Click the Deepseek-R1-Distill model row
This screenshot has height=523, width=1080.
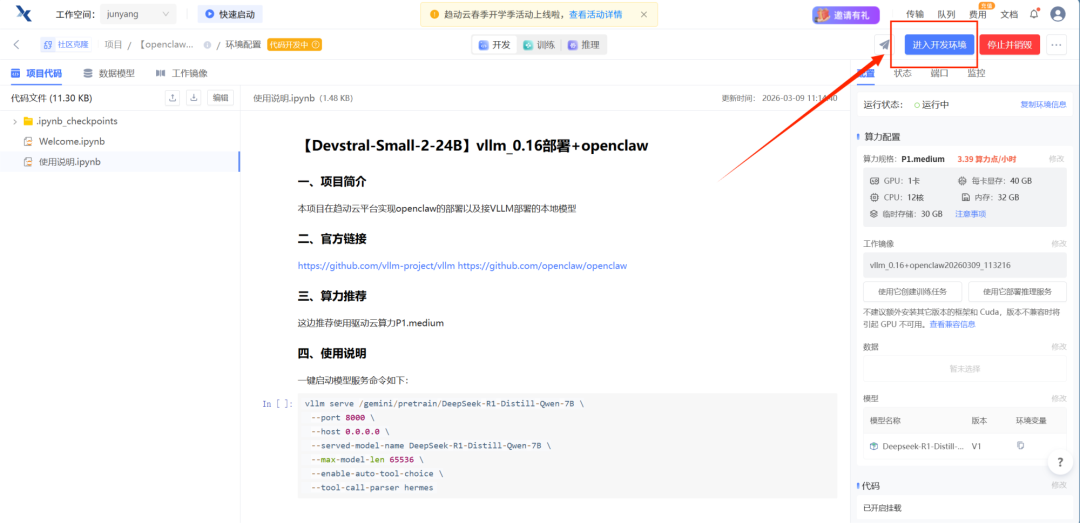pyautogui.click(x=964, y=446)
